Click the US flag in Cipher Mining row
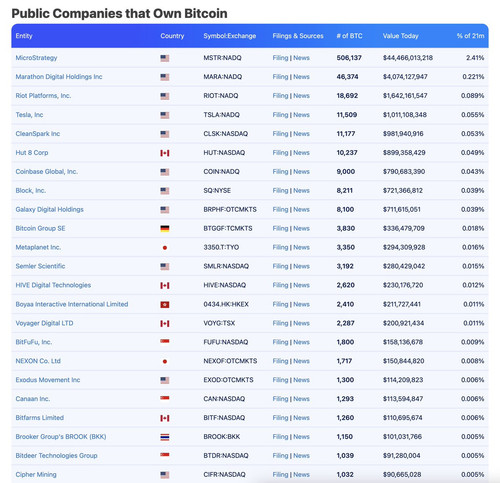This screenshot has height=483, width=500. pos(165,475)
